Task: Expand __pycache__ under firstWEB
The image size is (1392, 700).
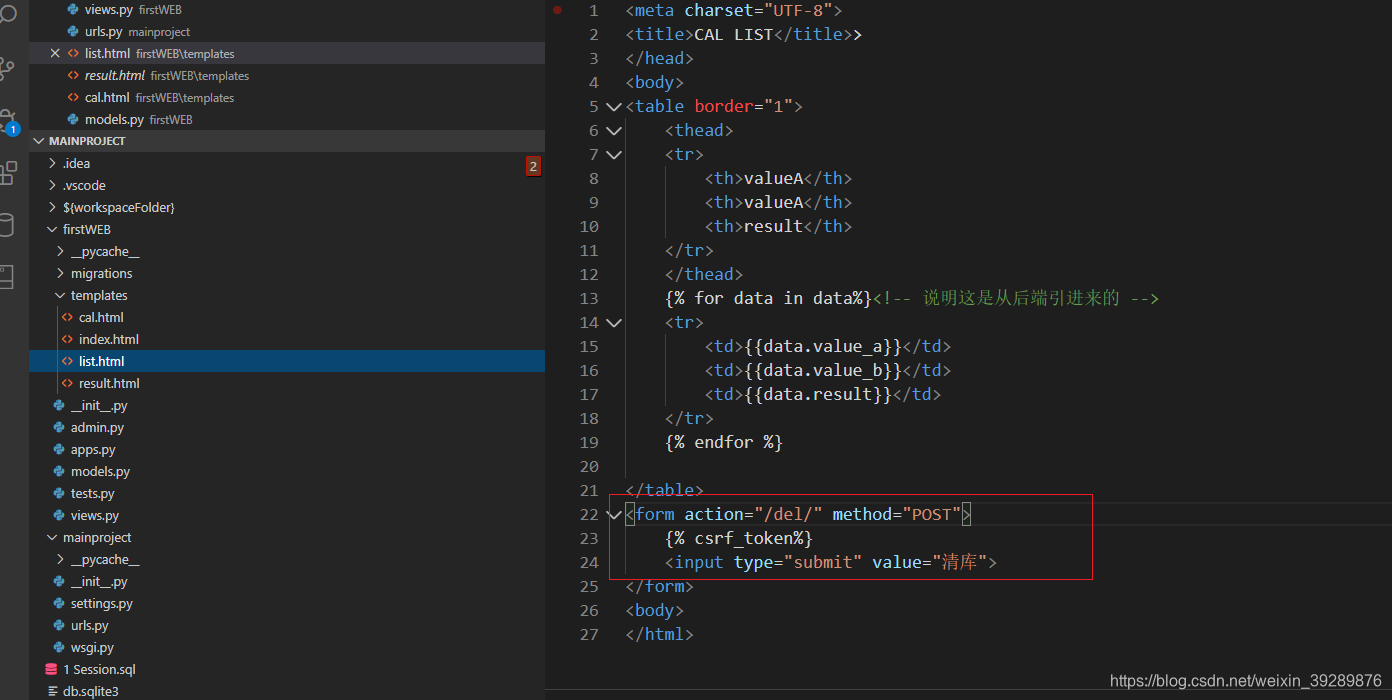Action: tap(61, 251)
